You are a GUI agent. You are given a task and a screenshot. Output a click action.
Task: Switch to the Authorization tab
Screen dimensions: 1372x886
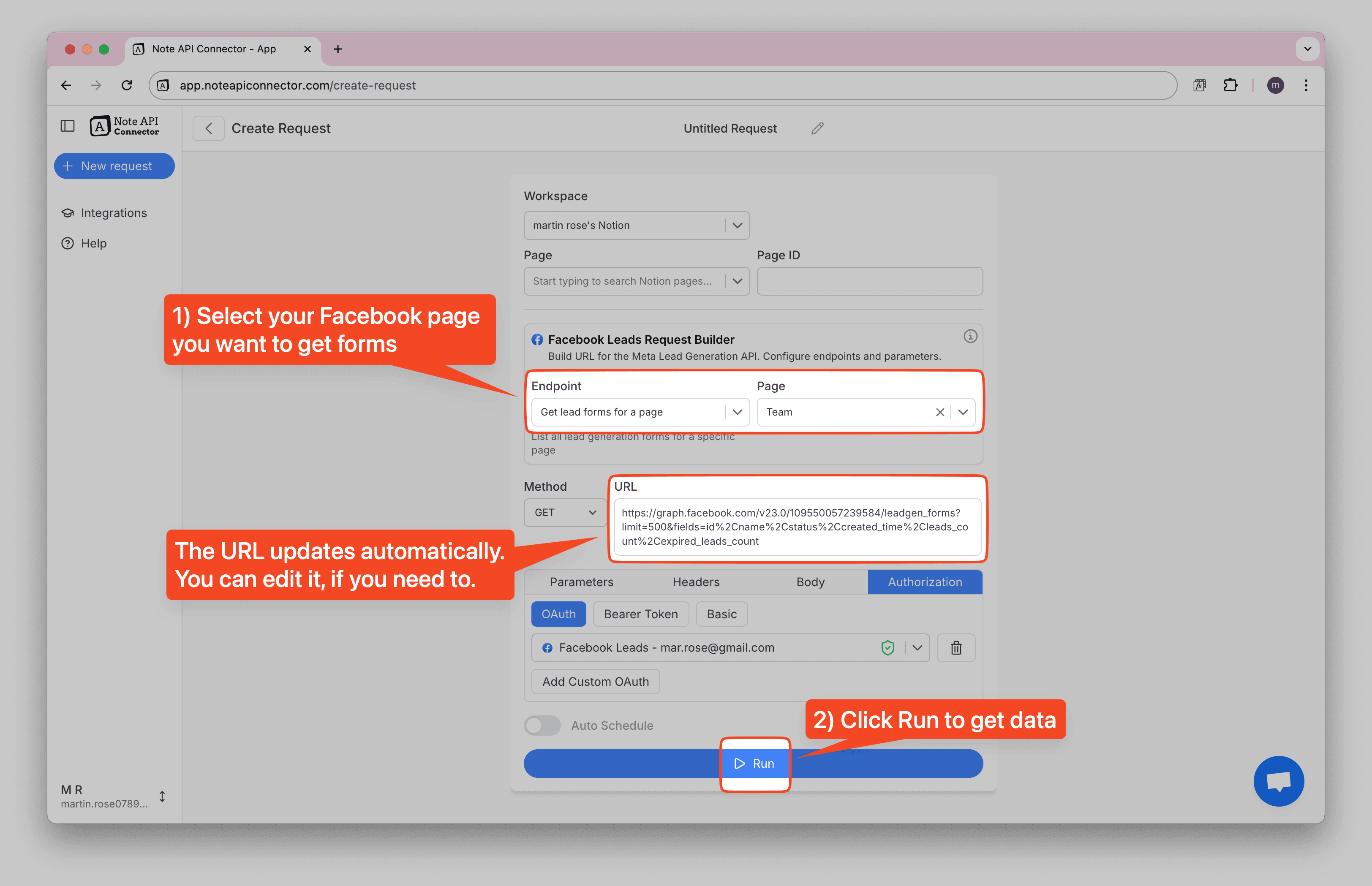tap(925, 582)
